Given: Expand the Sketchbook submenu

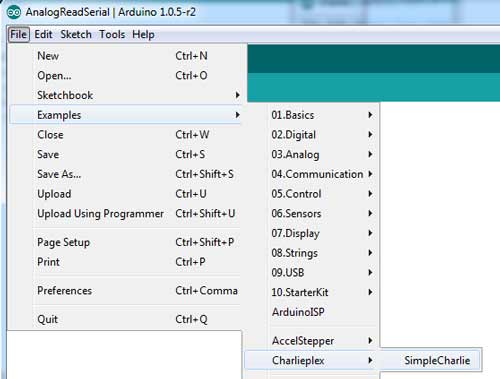Looking at the screenshot, I should tap(125, 95).
